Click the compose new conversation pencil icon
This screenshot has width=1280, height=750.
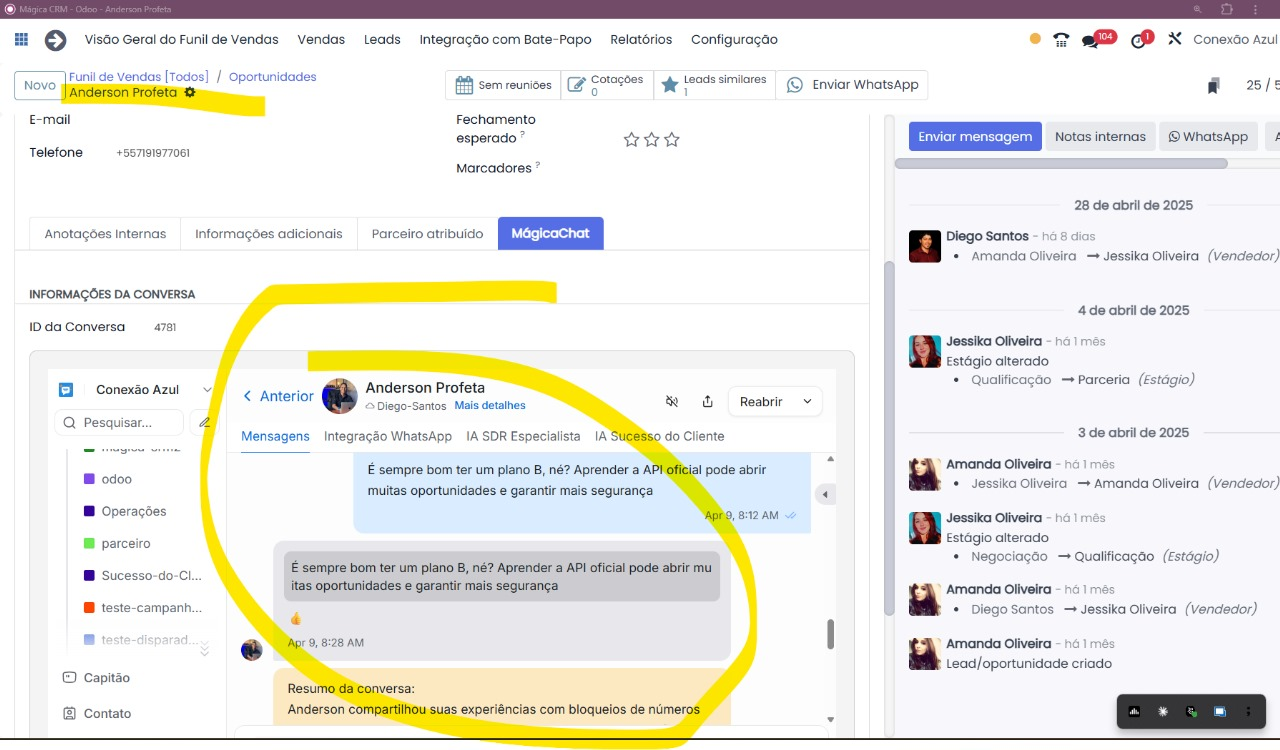point(204,423)
